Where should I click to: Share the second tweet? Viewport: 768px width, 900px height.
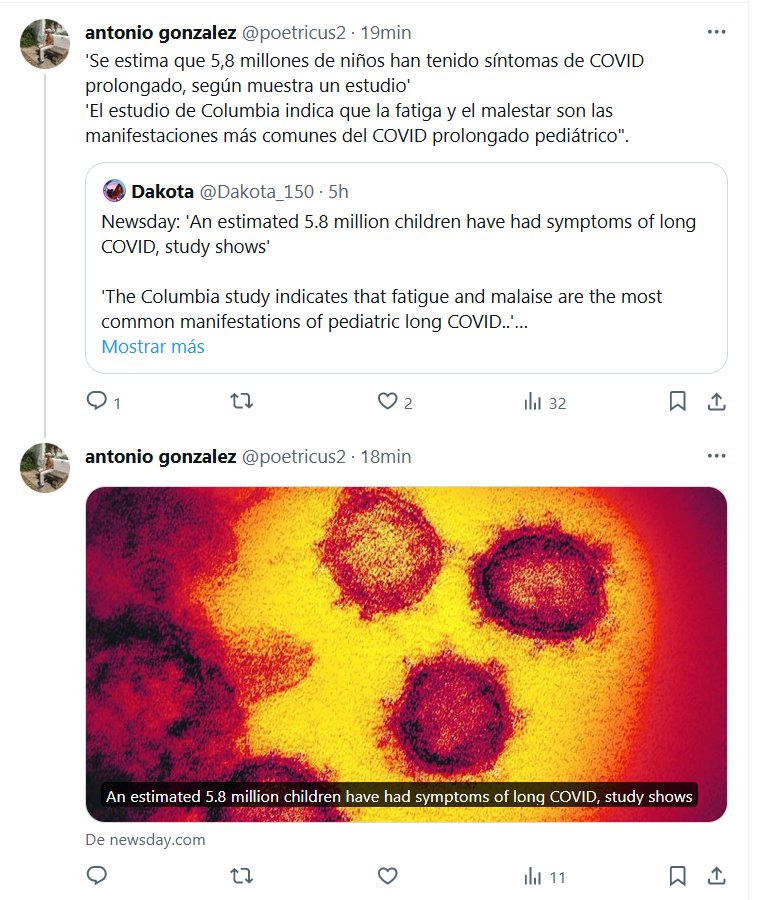pyautogui.click(x=716, y=876)
